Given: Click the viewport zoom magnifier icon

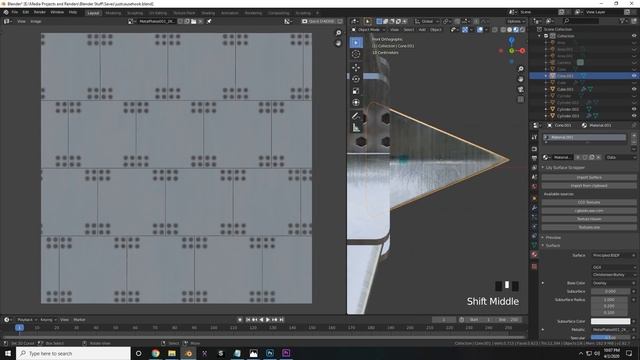Looking at the screenshot, I should click(x=521, y=69).
